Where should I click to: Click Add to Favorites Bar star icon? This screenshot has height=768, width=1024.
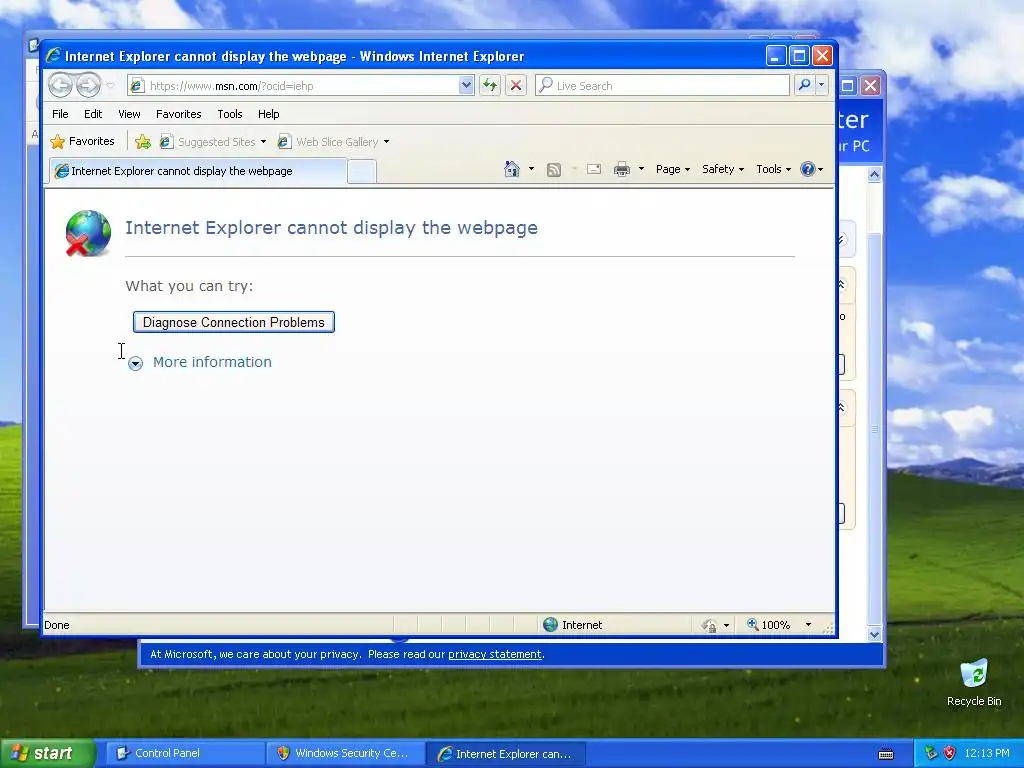pos(143,142)
